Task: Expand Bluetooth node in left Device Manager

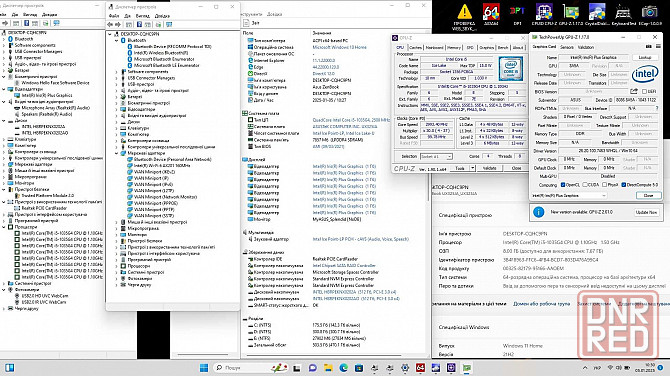Action: (x=4, y=39)
